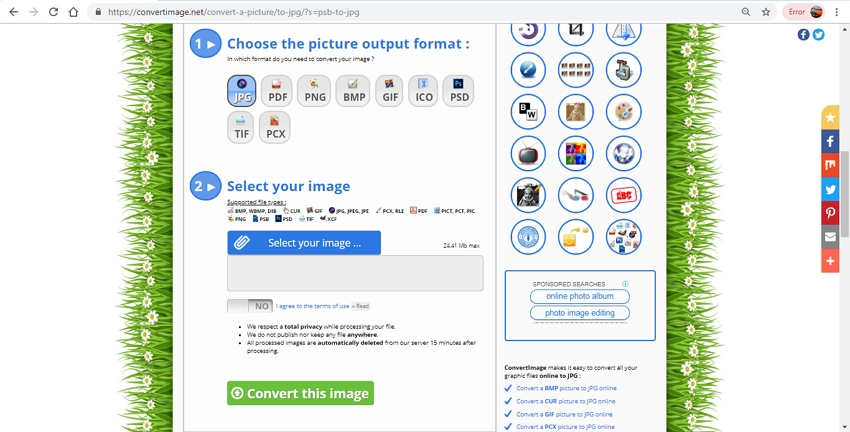
Task: Click the retro TV effect icon
Action: point(527,153)
